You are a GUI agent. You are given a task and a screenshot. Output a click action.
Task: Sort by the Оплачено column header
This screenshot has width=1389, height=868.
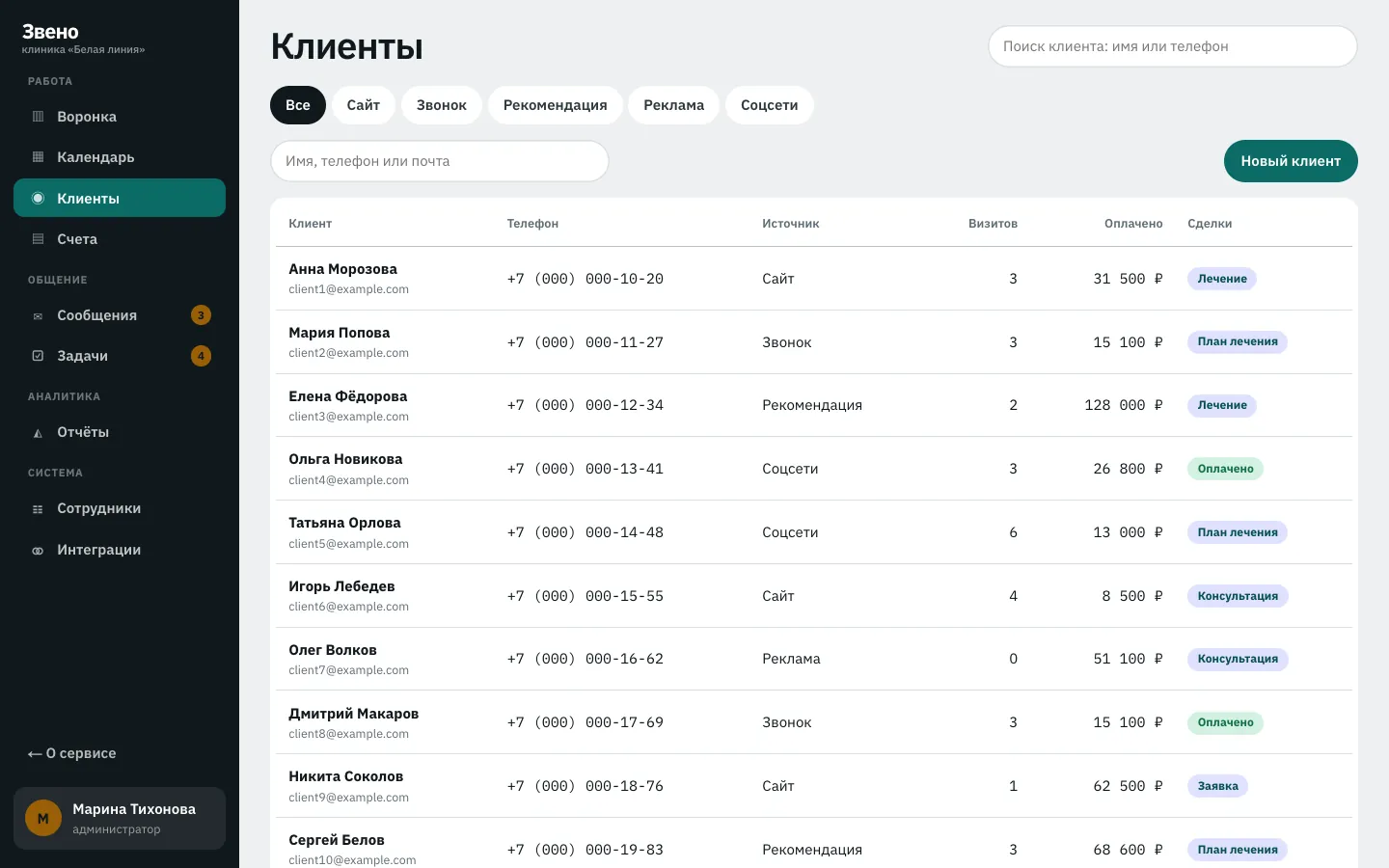pos(1133,224)
